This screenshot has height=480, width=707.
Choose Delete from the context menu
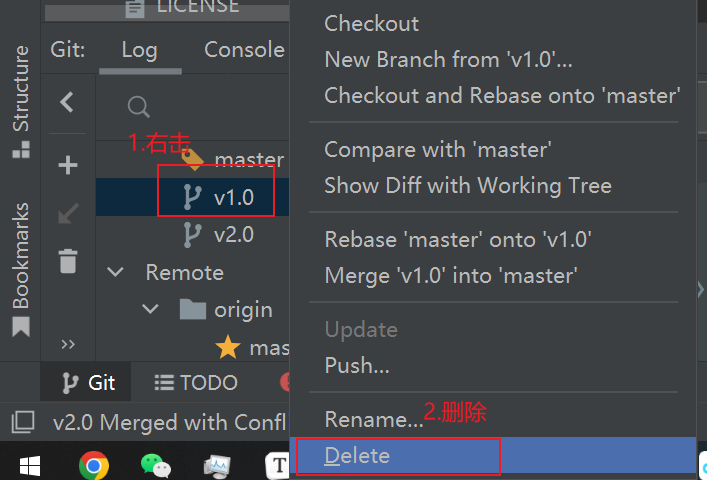coord(357,456)
